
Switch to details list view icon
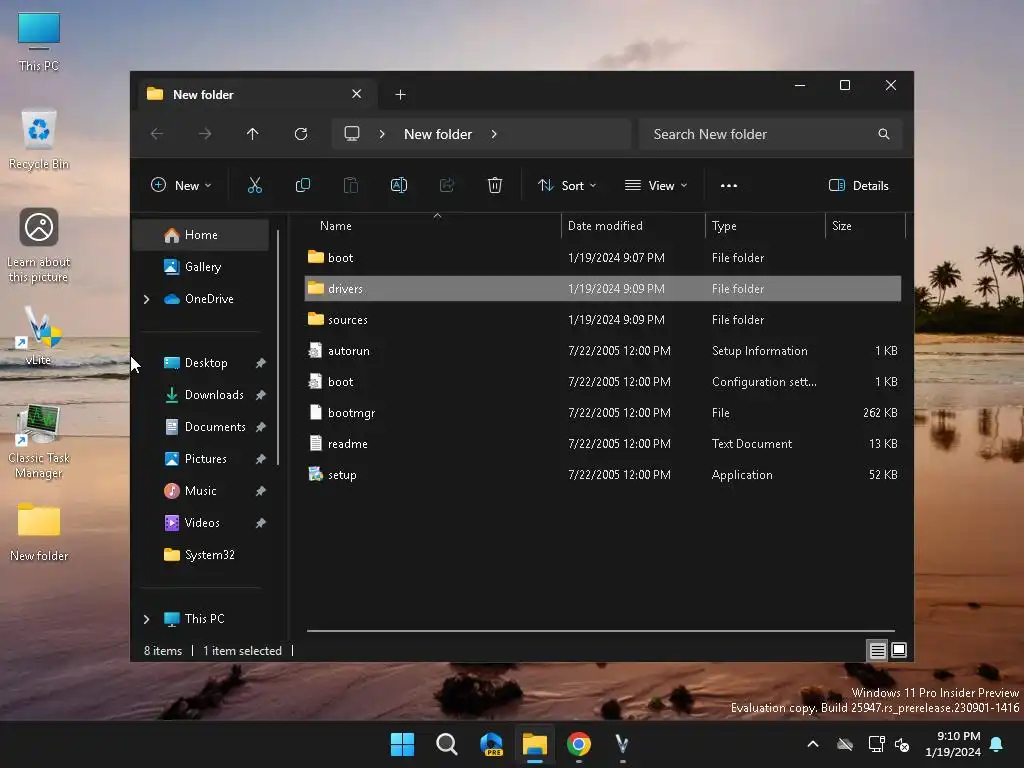click(877, 650)
